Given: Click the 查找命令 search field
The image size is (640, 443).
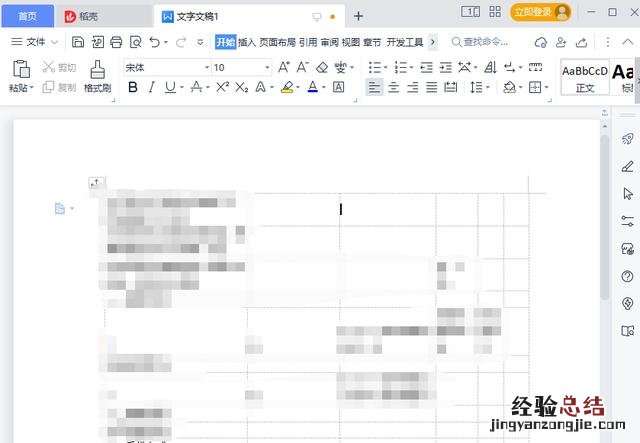Looking at the screenshot, I should 480,42.
